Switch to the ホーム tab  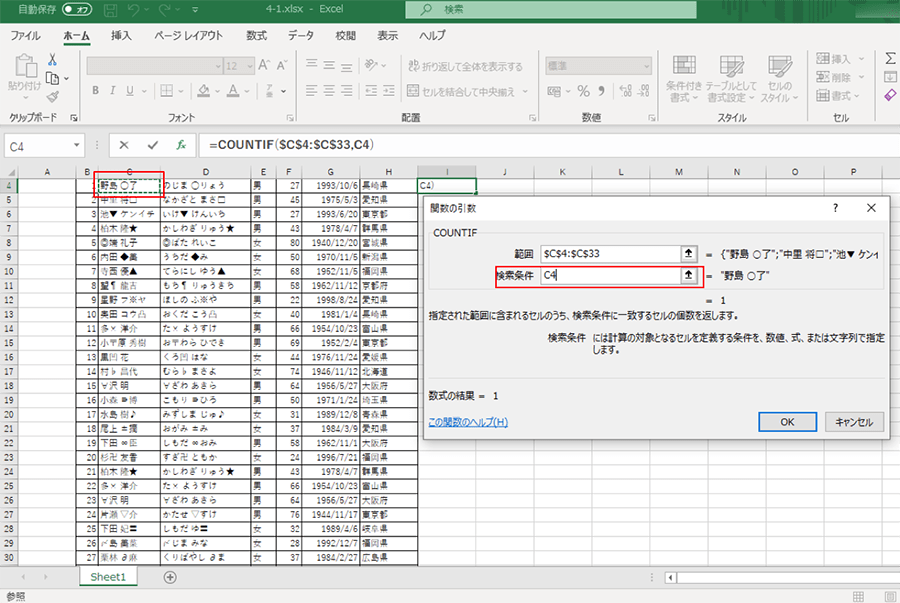tap(76, 36)
